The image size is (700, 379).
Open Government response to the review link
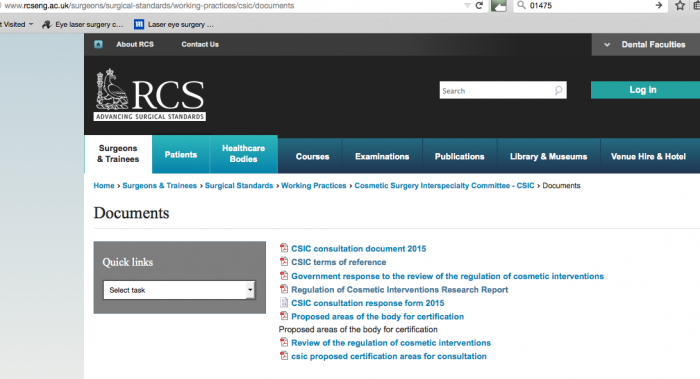point(447,276)
